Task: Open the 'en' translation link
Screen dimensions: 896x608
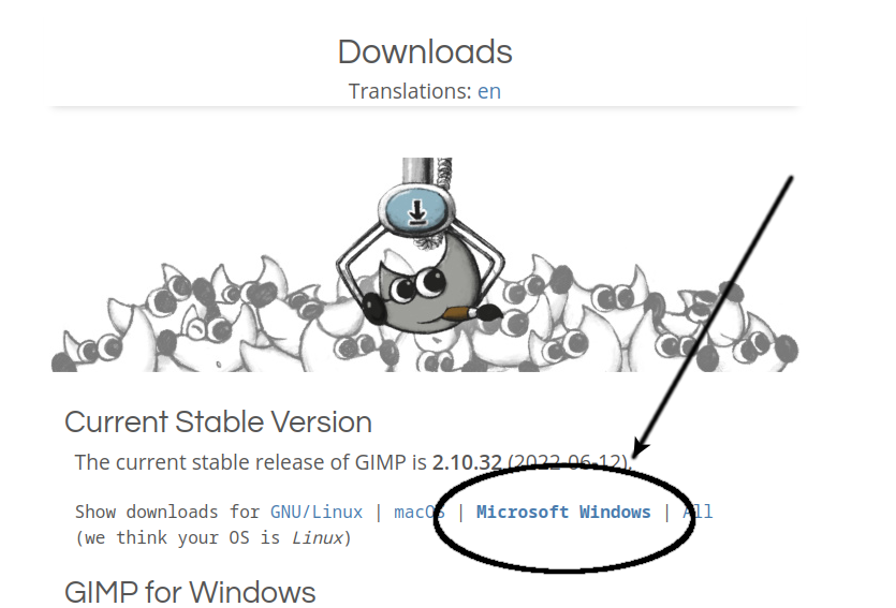Action: (x=489, y=91)
